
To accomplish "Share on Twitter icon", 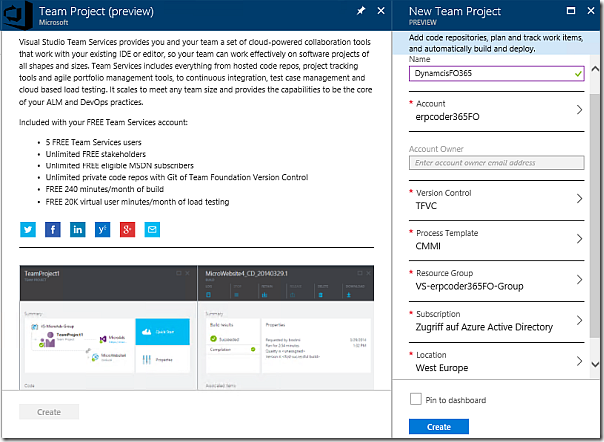I will click(x=28, y=229).
